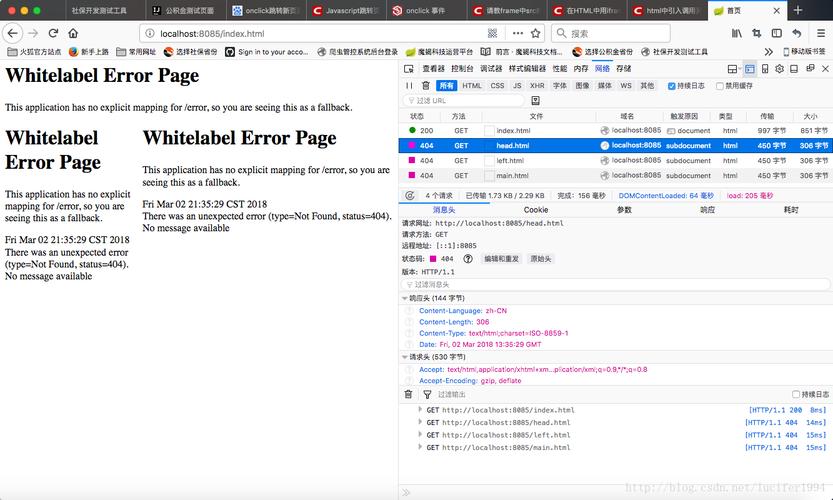
Task: Open devtools in separate window
Action: pos(810,69)
